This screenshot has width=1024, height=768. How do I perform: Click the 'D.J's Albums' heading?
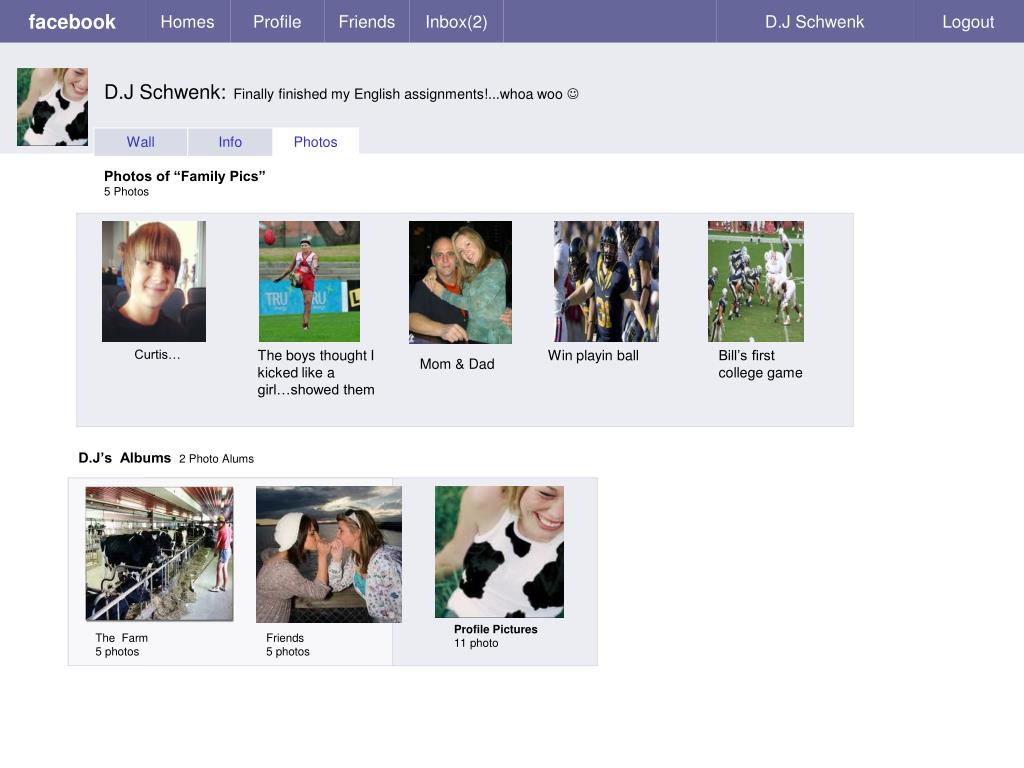(125, 458)
